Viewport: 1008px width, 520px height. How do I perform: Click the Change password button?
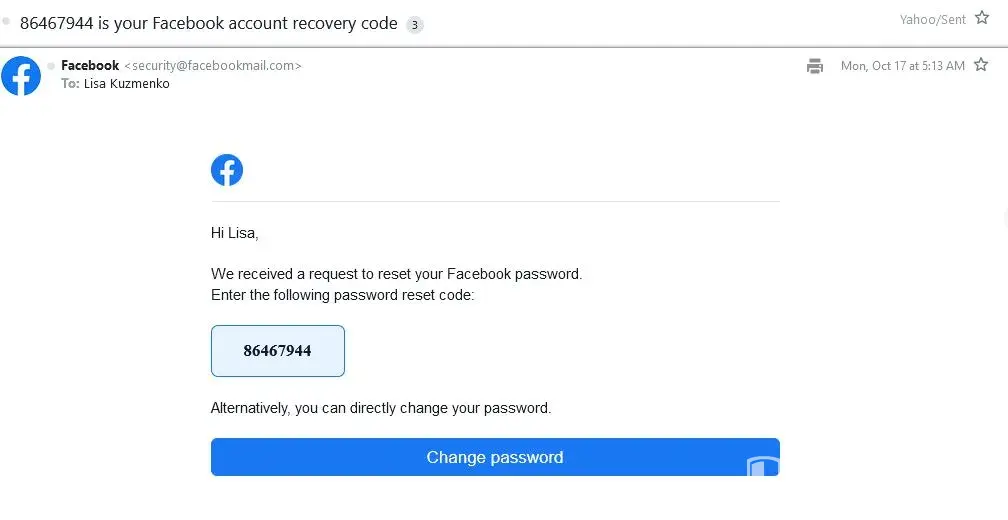click(x=494, y=457)
